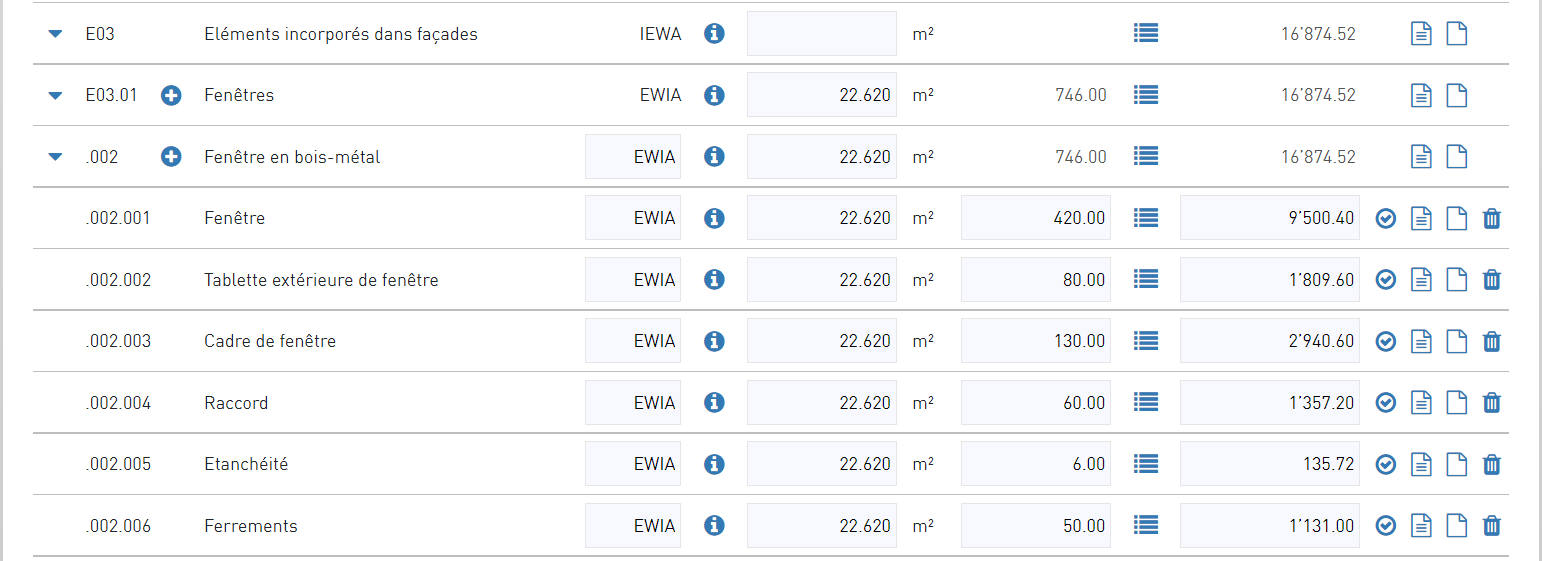
Task: Select the Raccord row label
Action: (236, 403)
